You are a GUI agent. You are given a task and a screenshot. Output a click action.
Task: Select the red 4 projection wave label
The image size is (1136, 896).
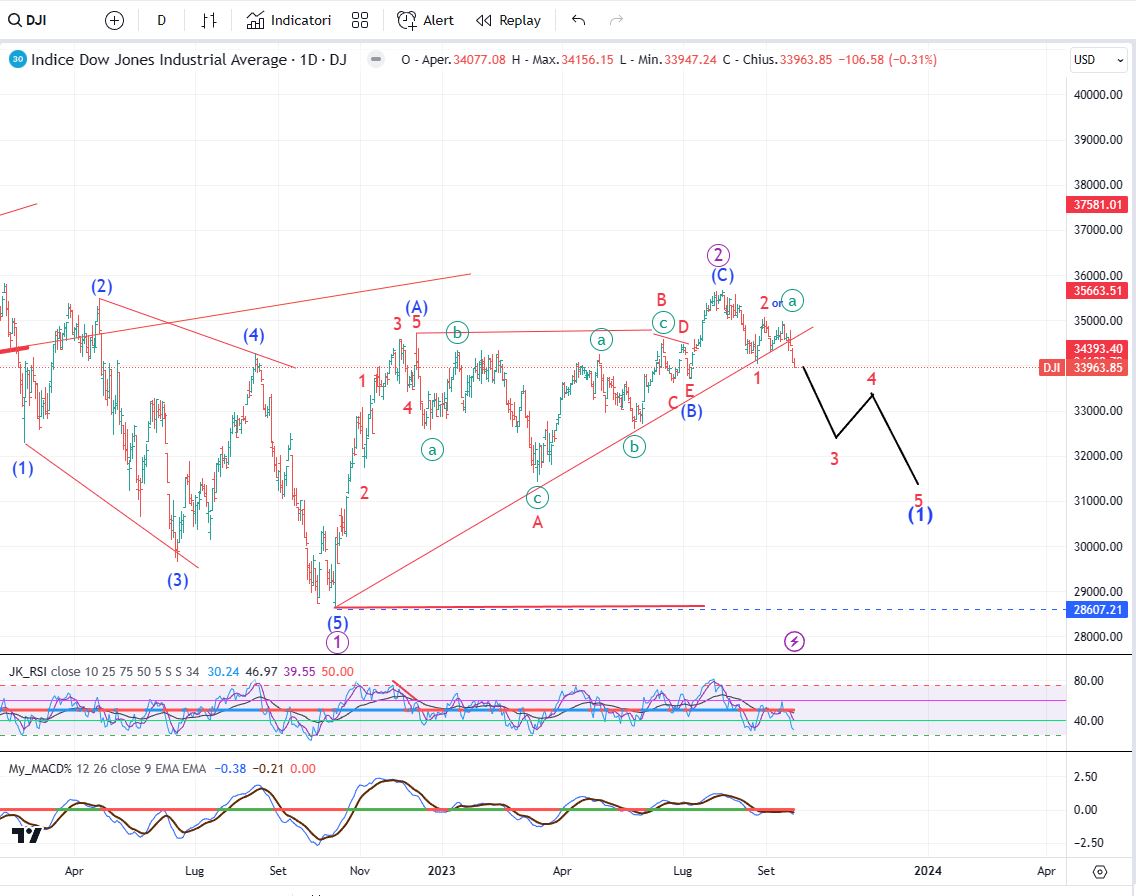872,379
